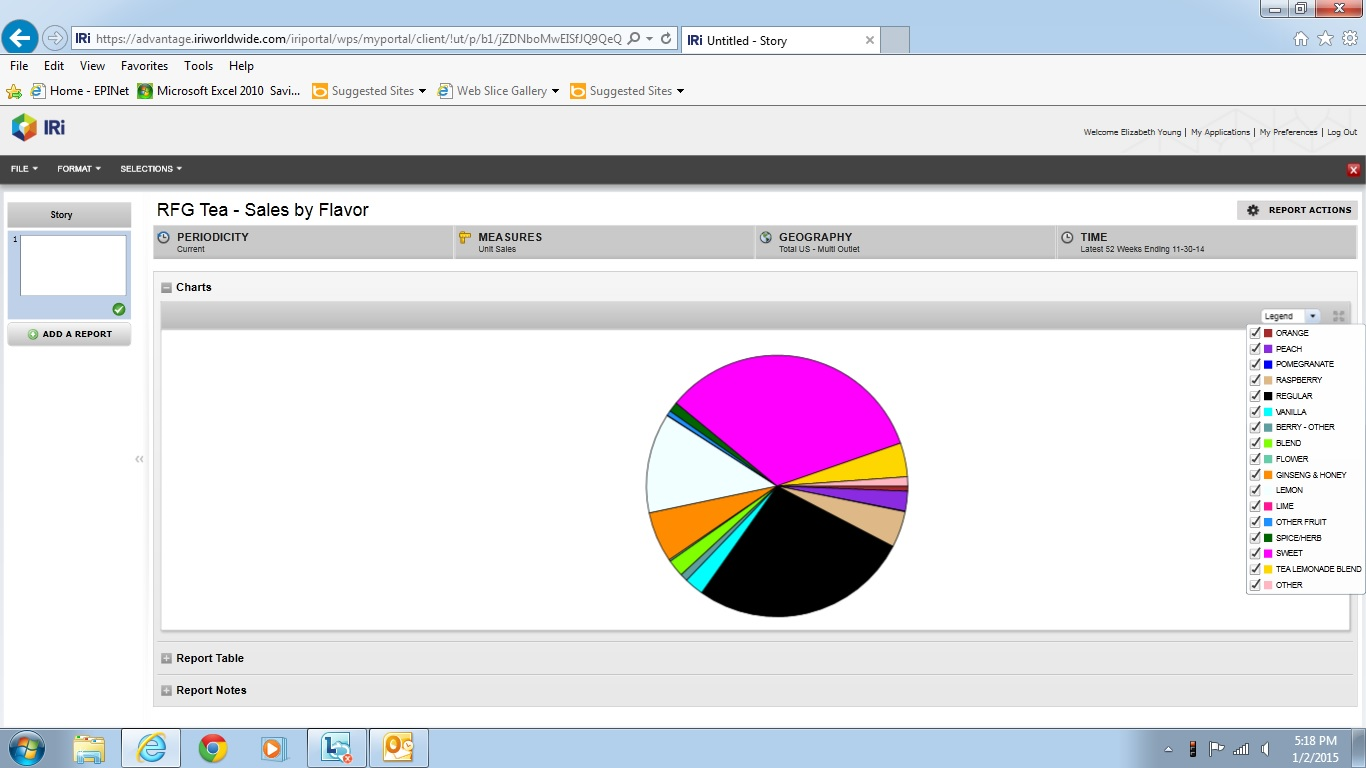Open the FORMAT menu
Image resolution: width=1366 pixels, height=768 pixels.
coord(79,169)
